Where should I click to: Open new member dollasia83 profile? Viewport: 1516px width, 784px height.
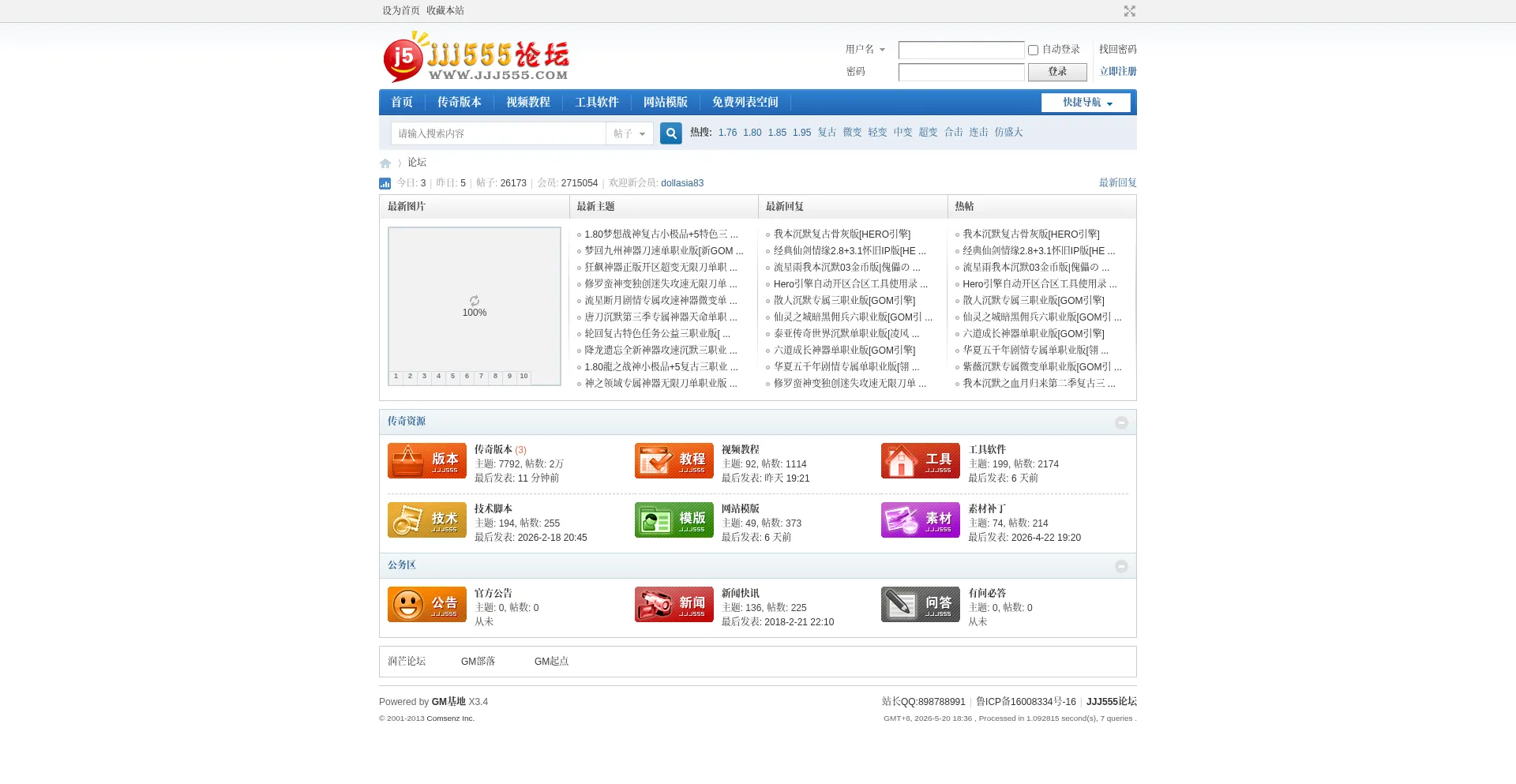click(682, 183)
